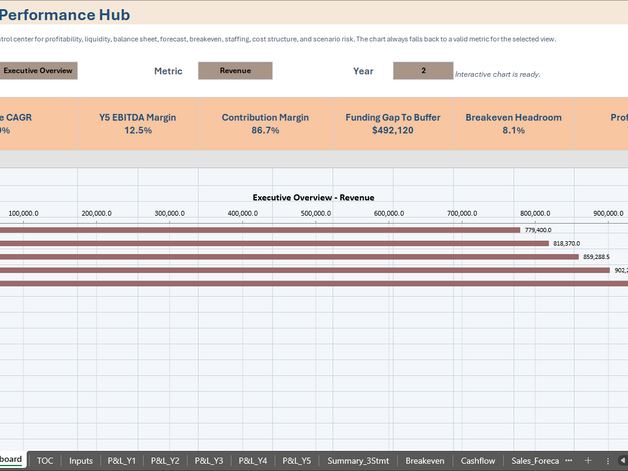Open sheet tab options vertical dots

608,461
